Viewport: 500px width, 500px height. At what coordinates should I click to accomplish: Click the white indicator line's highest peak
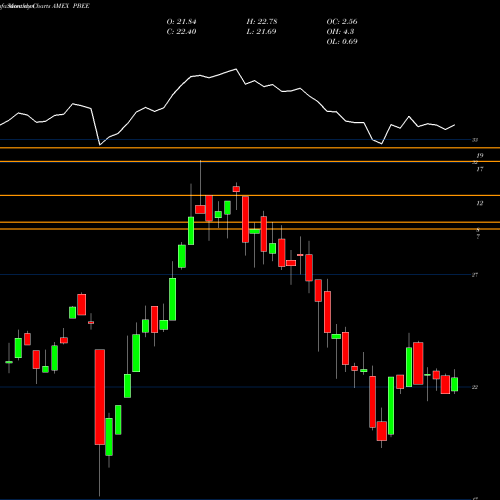coord(236,69)
